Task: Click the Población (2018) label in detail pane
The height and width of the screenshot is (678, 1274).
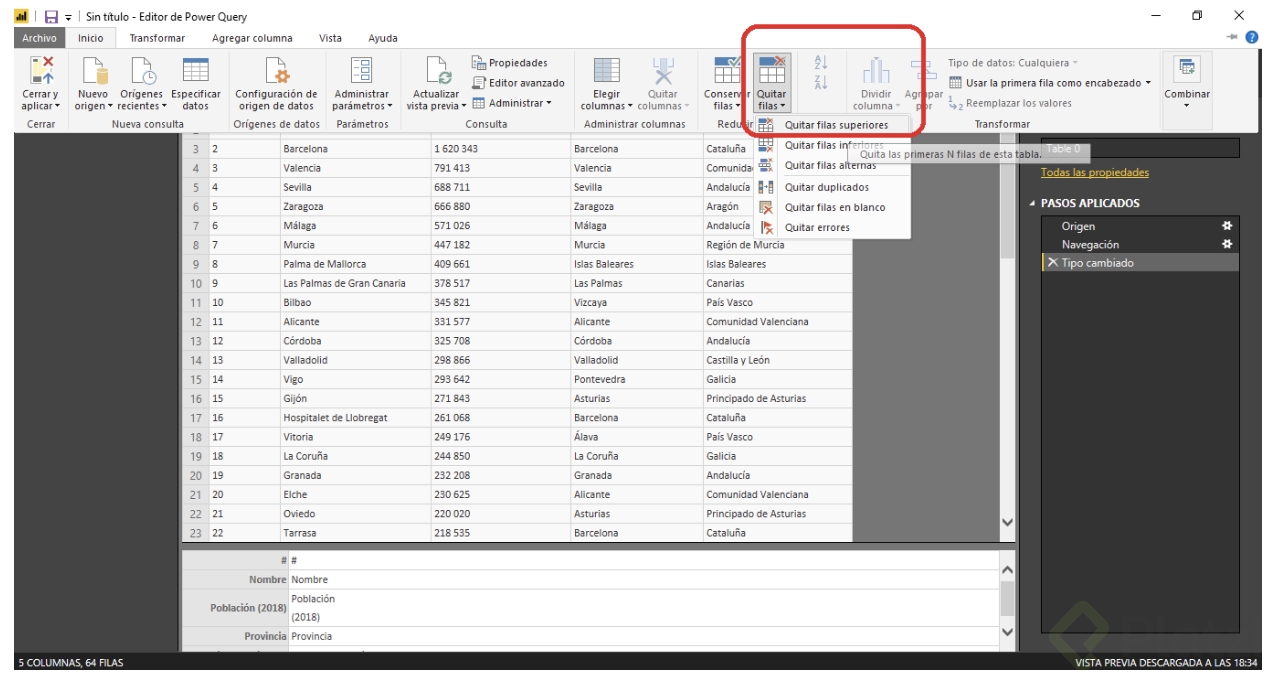Action: [x=248, y=608]
